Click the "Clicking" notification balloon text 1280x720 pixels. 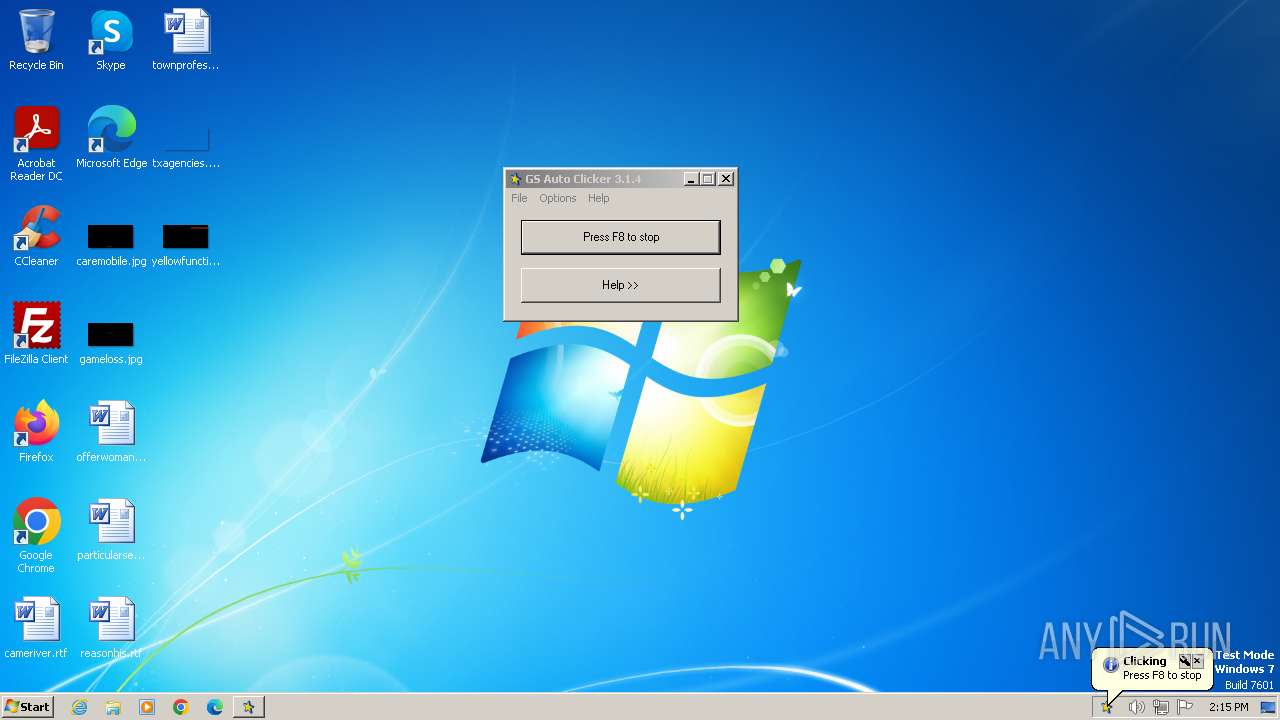click(1144, 661)
